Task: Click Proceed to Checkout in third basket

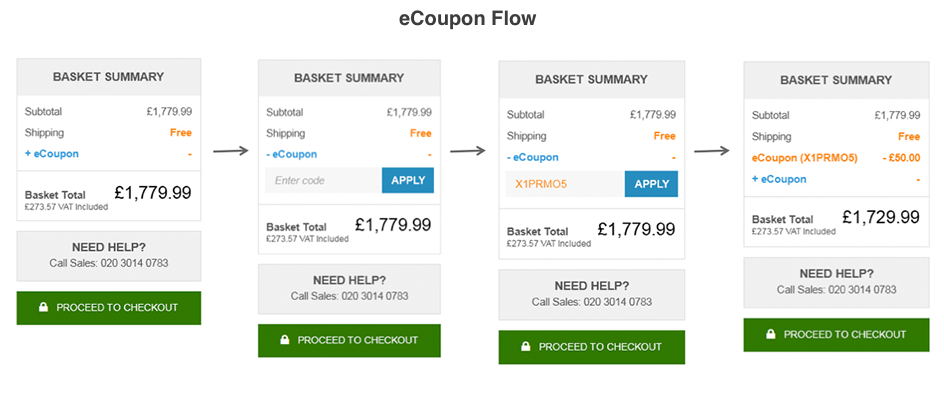Action: click(592, 347)
